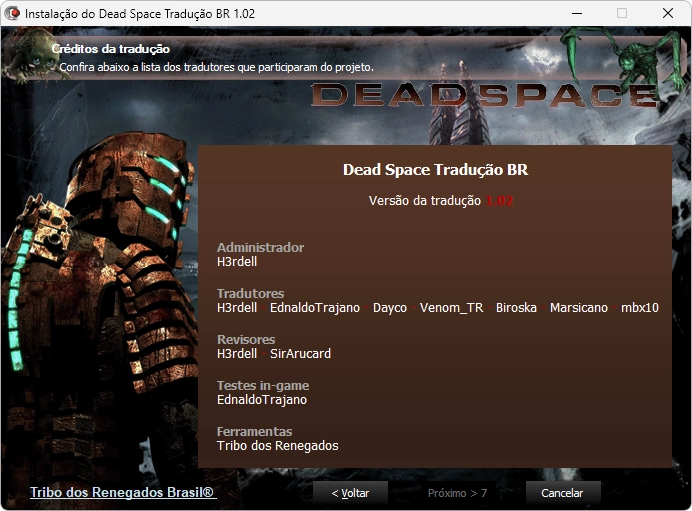Click the title 'Dead Space Tradução BR'
This screenshot has width=692, height=511.
coord(435,170)
